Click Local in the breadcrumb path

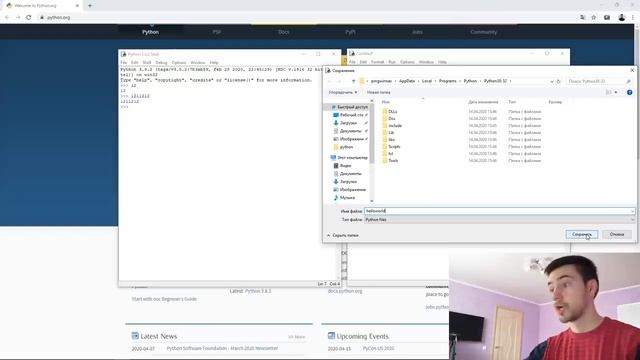(427, 81)
